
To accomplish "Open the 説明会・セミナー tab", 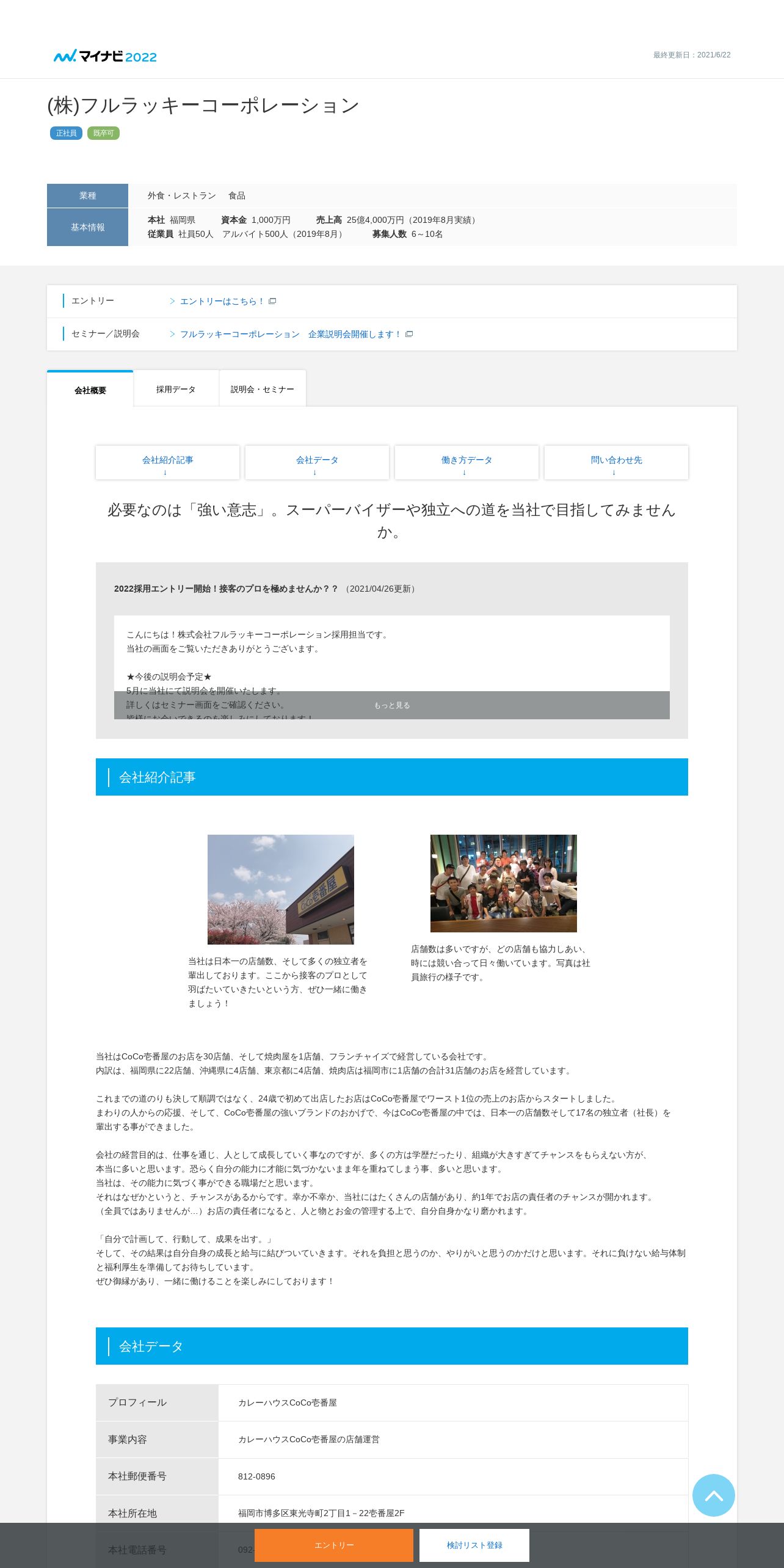I will (x=263, y=388).
